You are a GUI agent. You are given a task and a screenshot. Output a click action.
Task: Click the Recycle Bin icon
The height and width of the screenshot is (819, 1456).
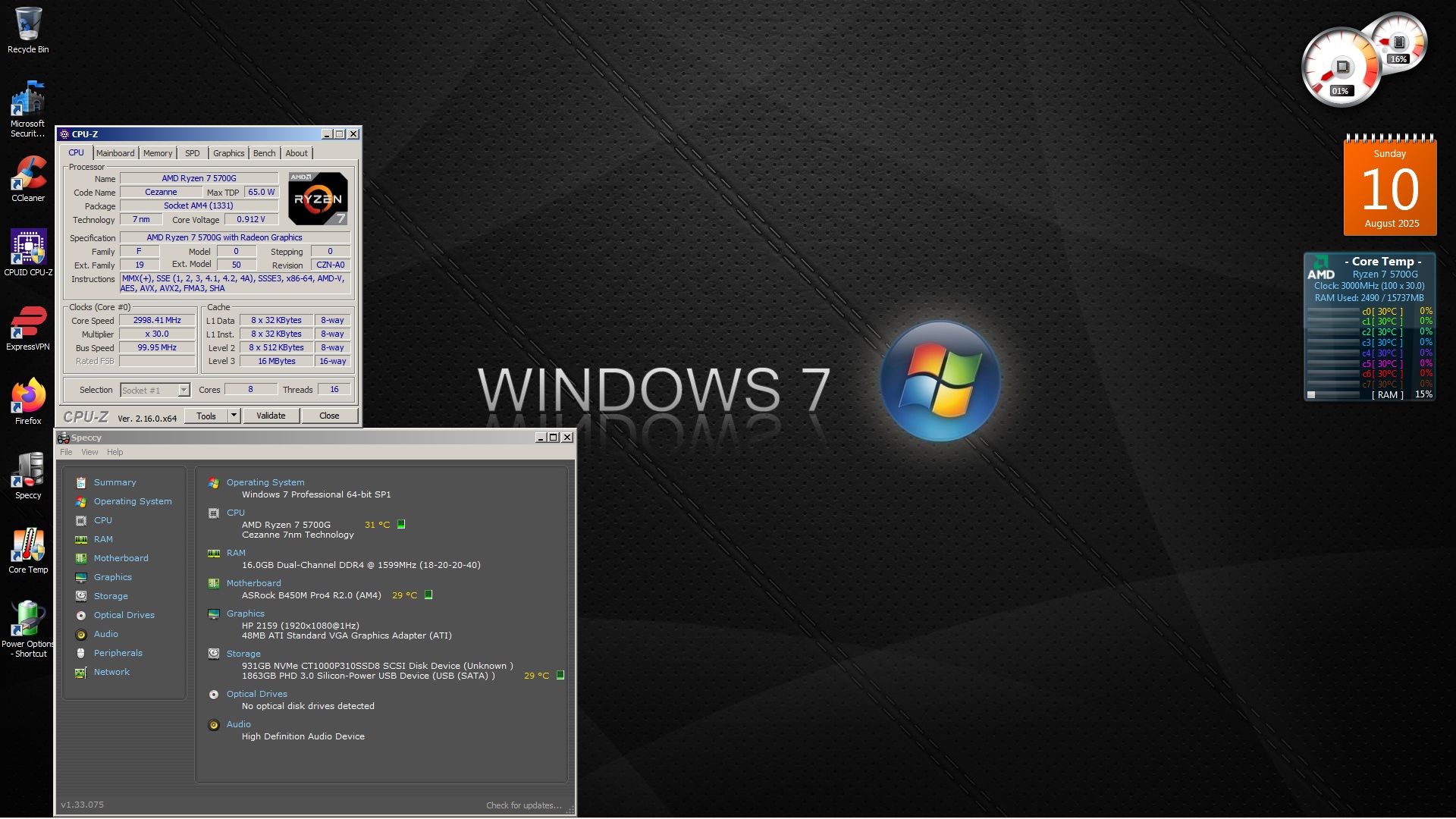coord(28,25)
